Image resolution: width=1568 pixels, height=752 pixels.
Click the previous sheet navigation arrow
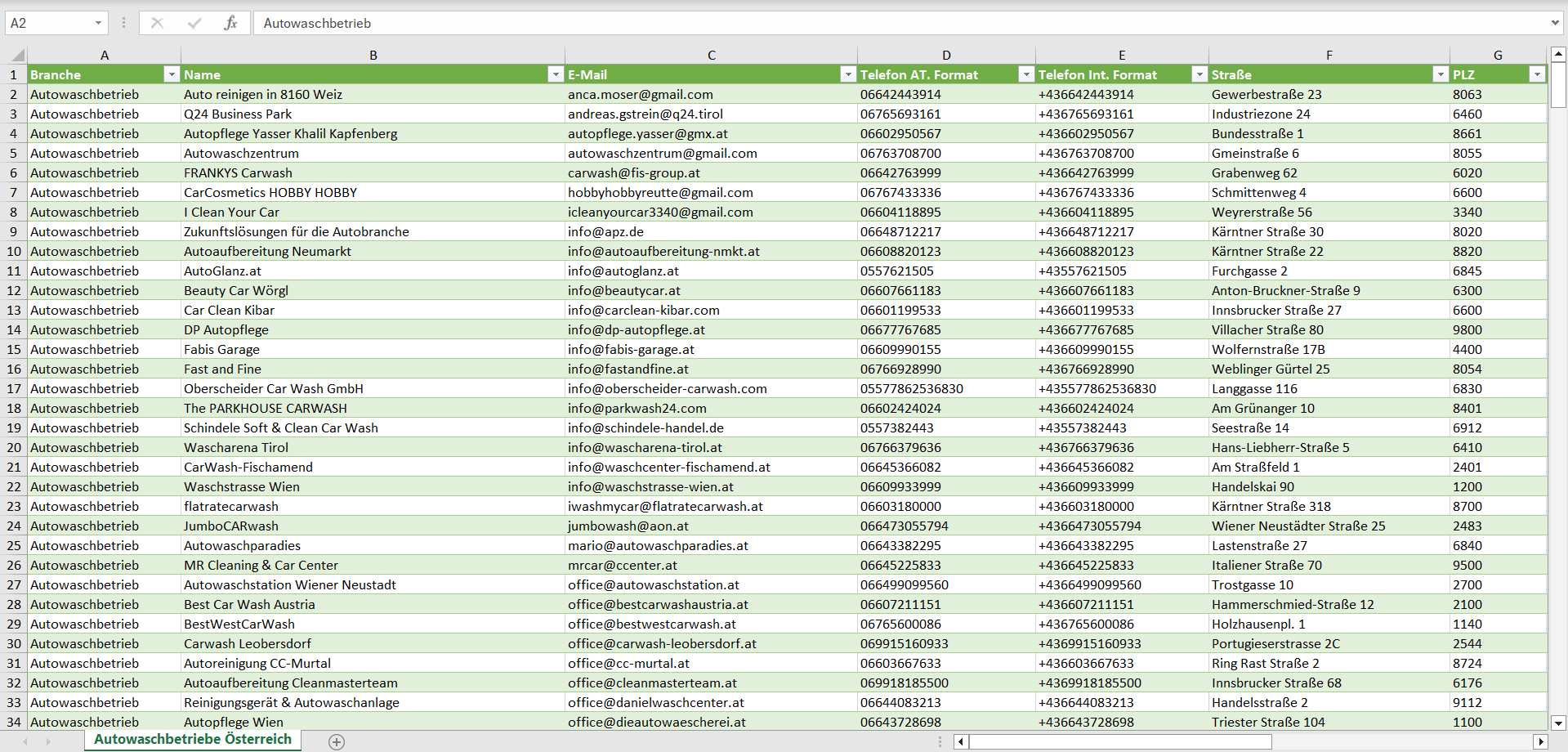pyautogui.click(x=25, y=741)
